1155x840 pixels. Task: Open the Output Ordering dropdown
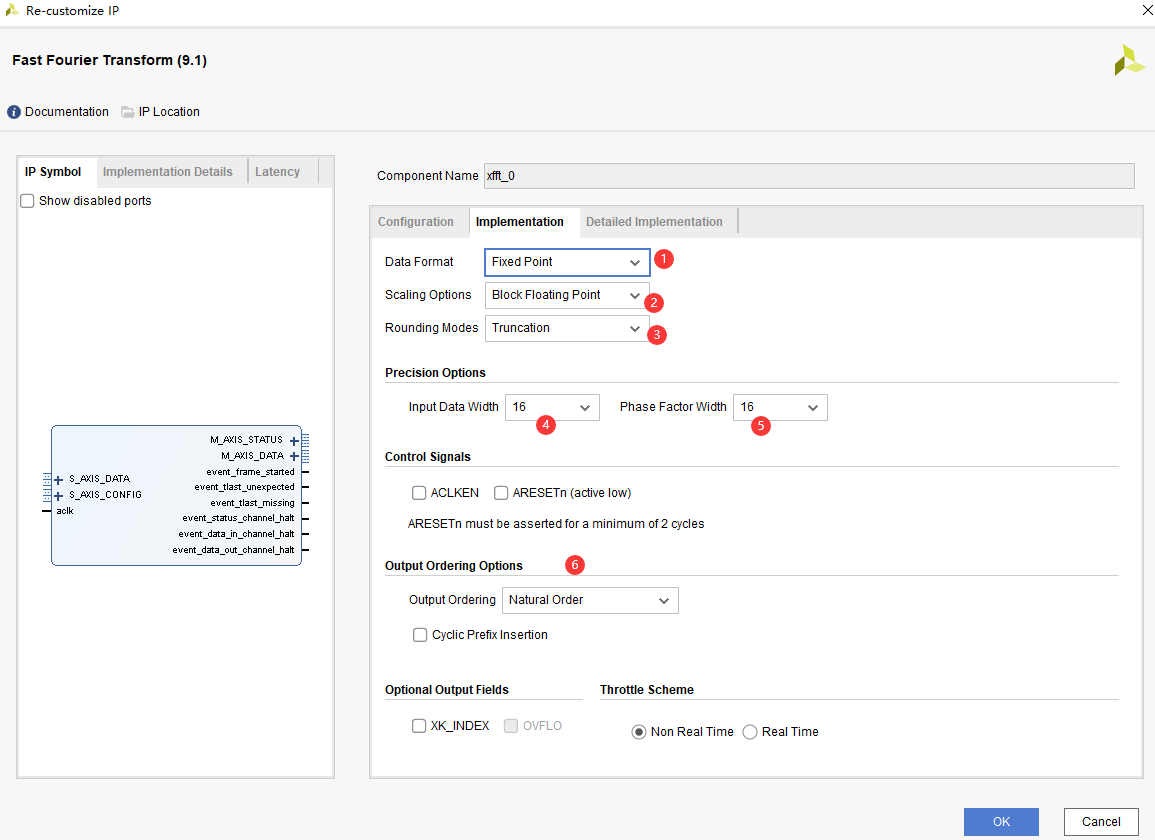590,600
